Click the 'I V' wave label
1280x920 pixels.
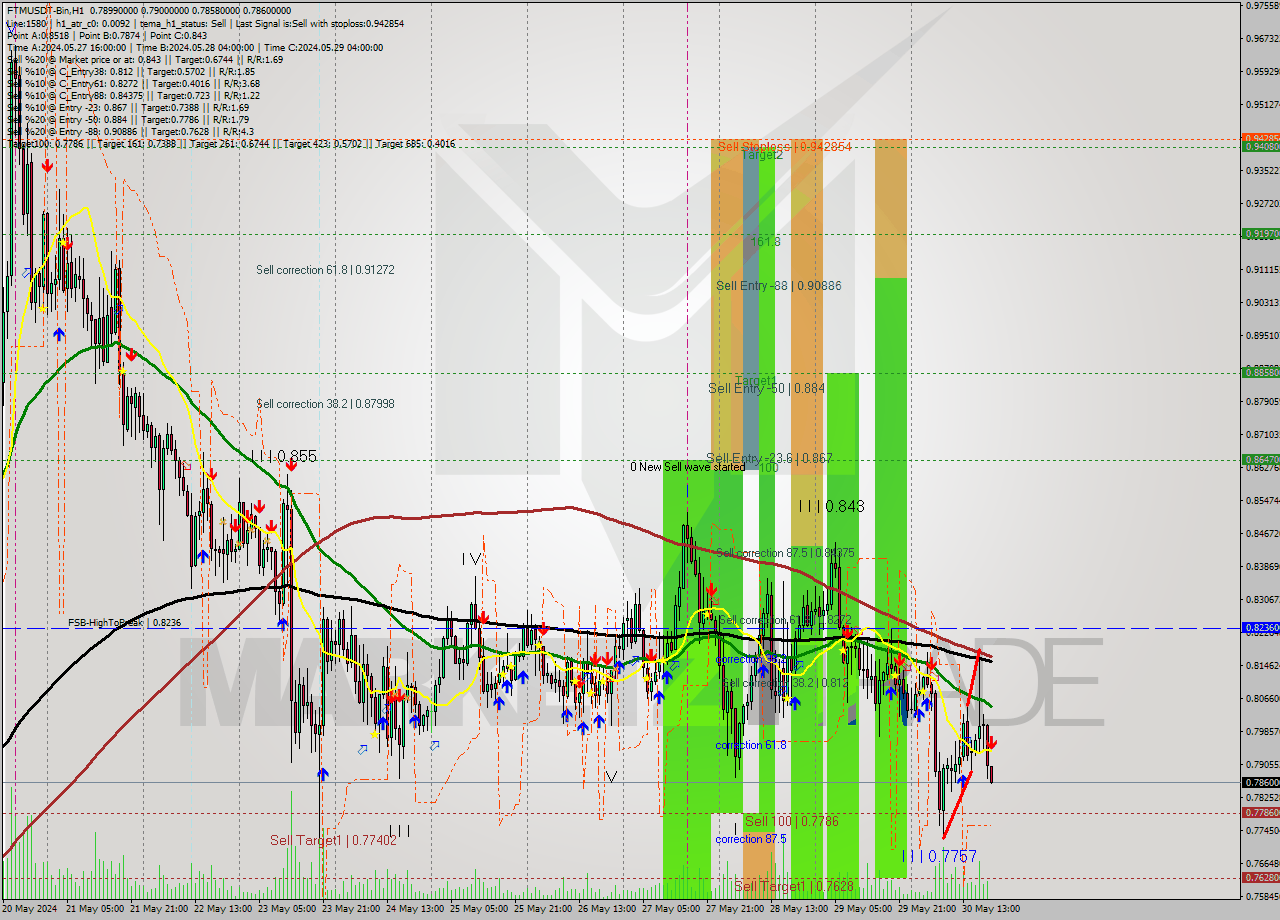pyautogui.click(x=472, y=558)
